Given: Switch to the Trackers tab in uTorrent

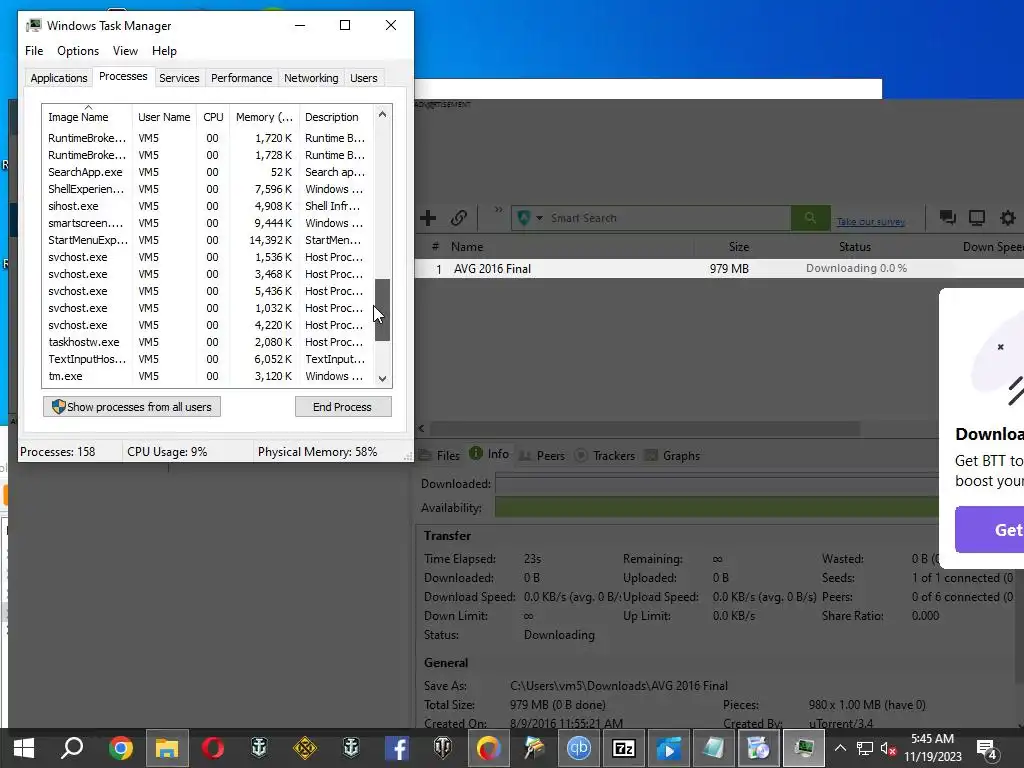Looking at the screenshot, I should click(605, 455).
